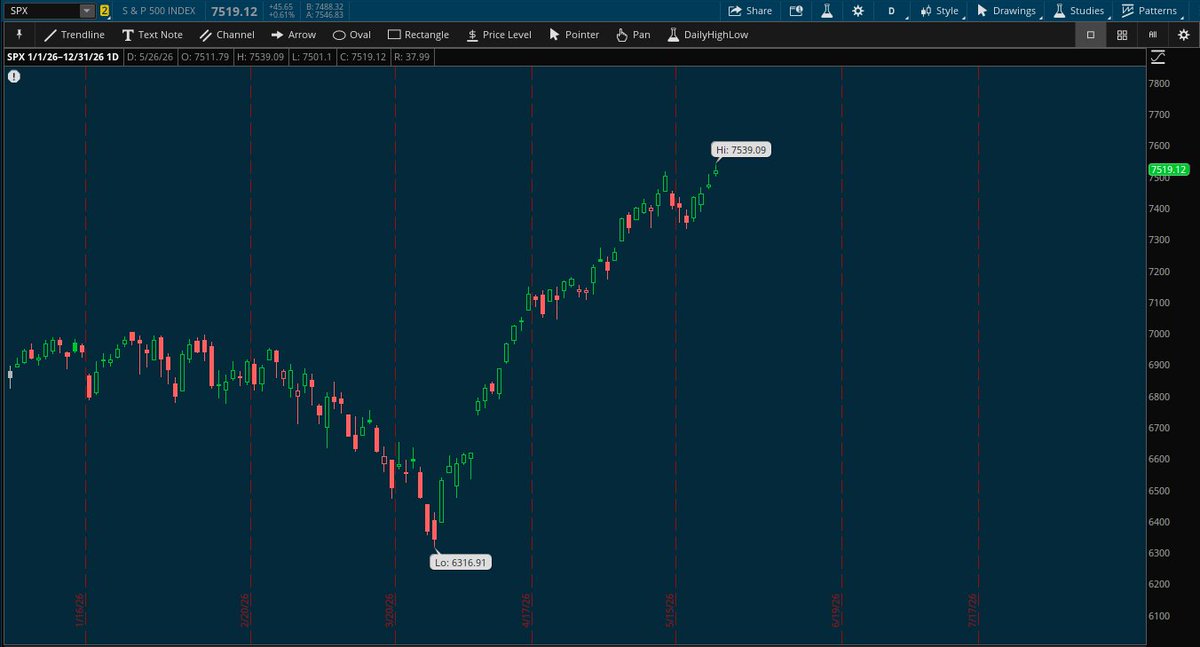The width and height of the screenshot is (1200, 647).
Task: Select the Price Level tool
Action: pos(498,34)
